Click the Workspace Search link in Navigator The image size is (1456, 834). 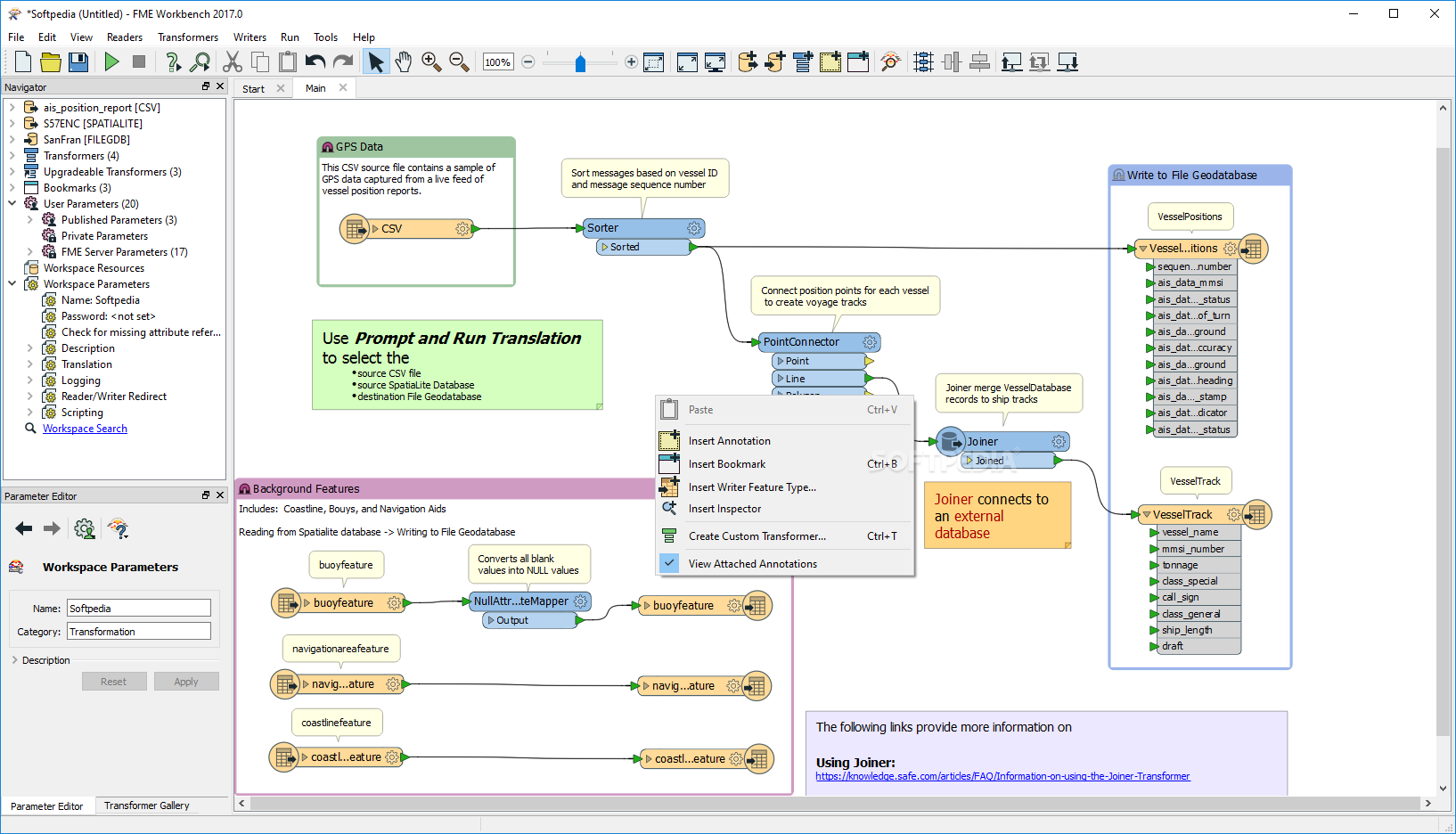coord(85,429)
